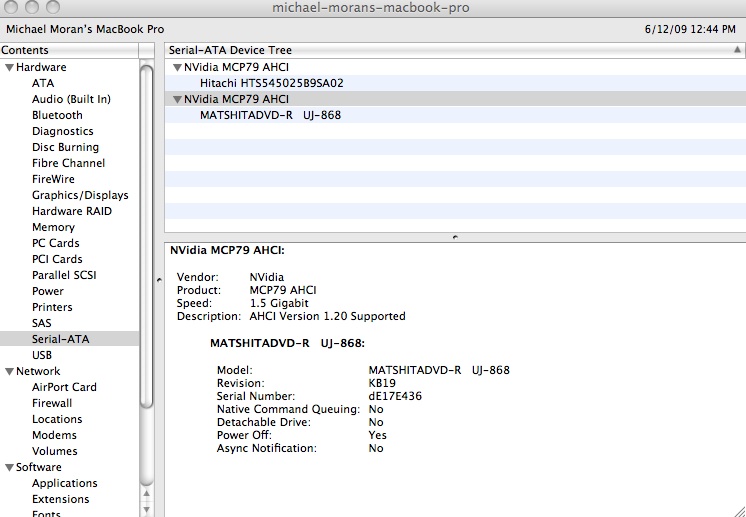Click the Contents column header

[69, 50]
